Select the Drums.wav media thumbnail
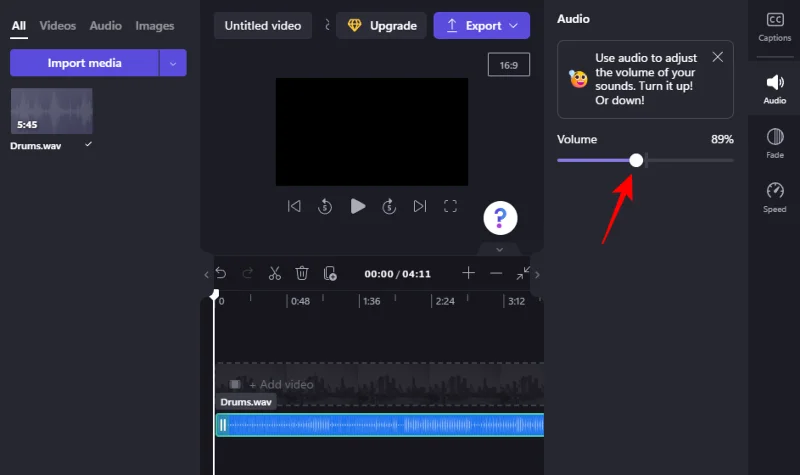The image size is (800, 475). (52, 111)
